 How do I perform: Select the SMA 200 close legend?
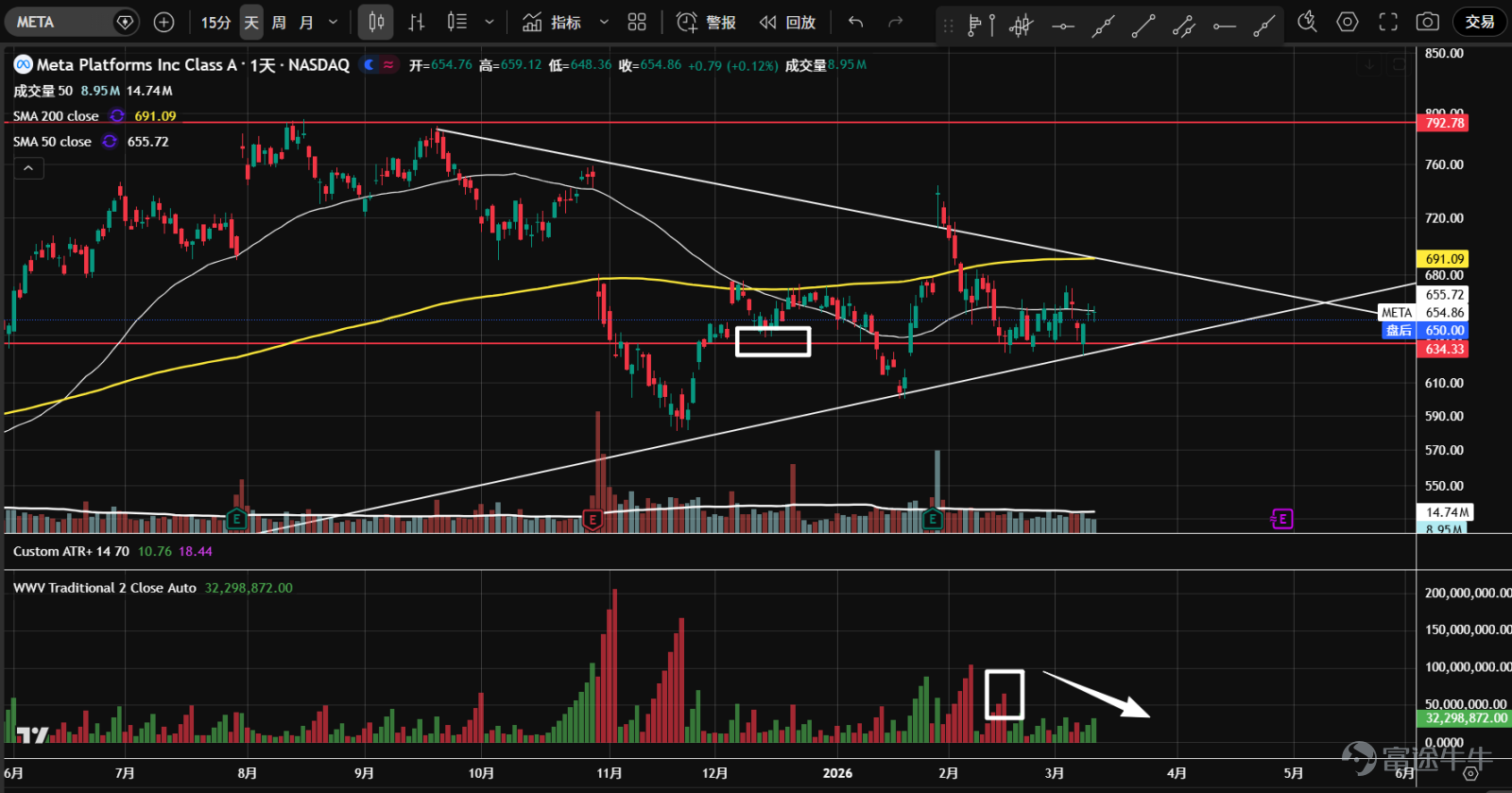[56, 116]
